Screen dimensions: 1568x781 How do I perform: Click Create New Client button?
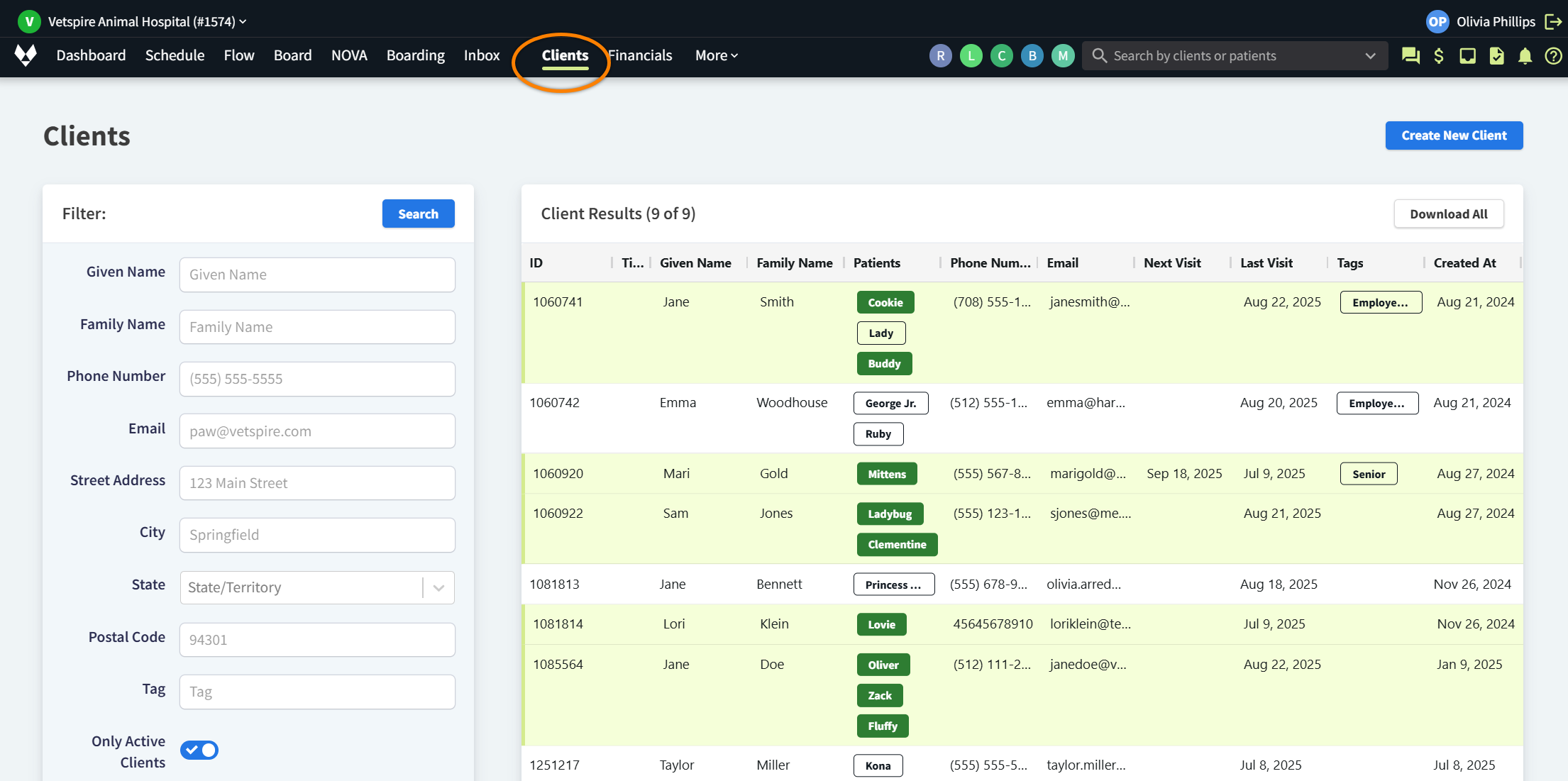pyautogui.click(x=1453, y=135)
